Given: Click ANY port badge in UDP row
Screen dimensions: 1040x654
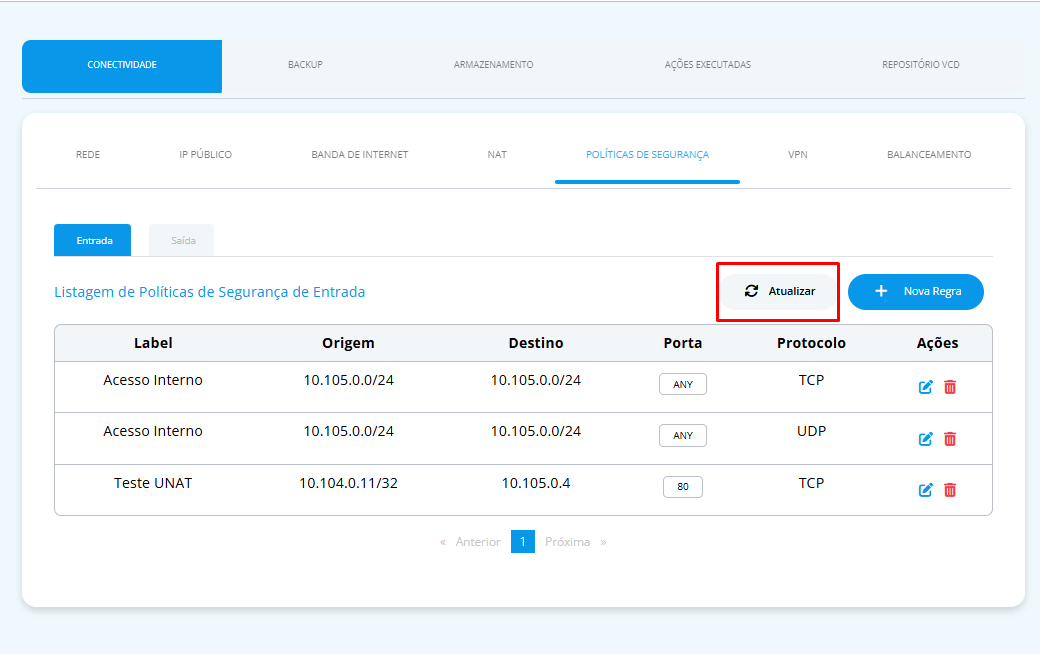Looking at the screenshot, I should coord(682,435).
